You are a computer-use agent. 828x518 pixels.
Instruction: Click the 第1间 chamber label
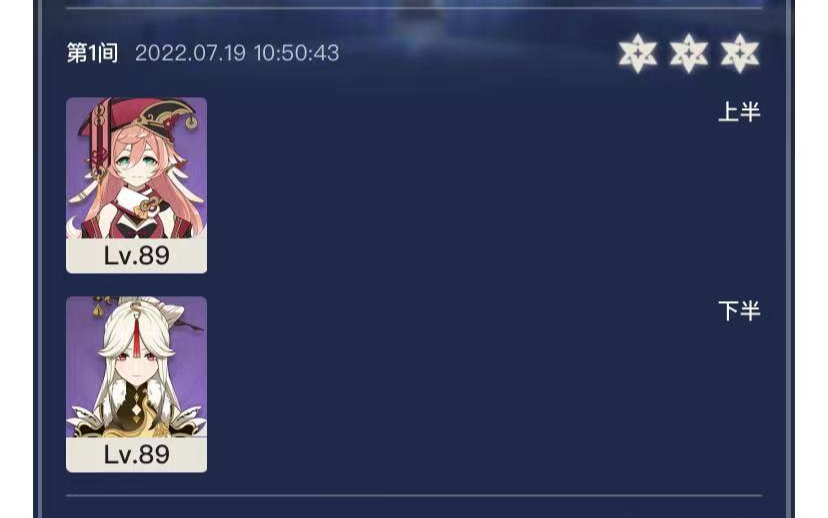click(x=92, y=53)
